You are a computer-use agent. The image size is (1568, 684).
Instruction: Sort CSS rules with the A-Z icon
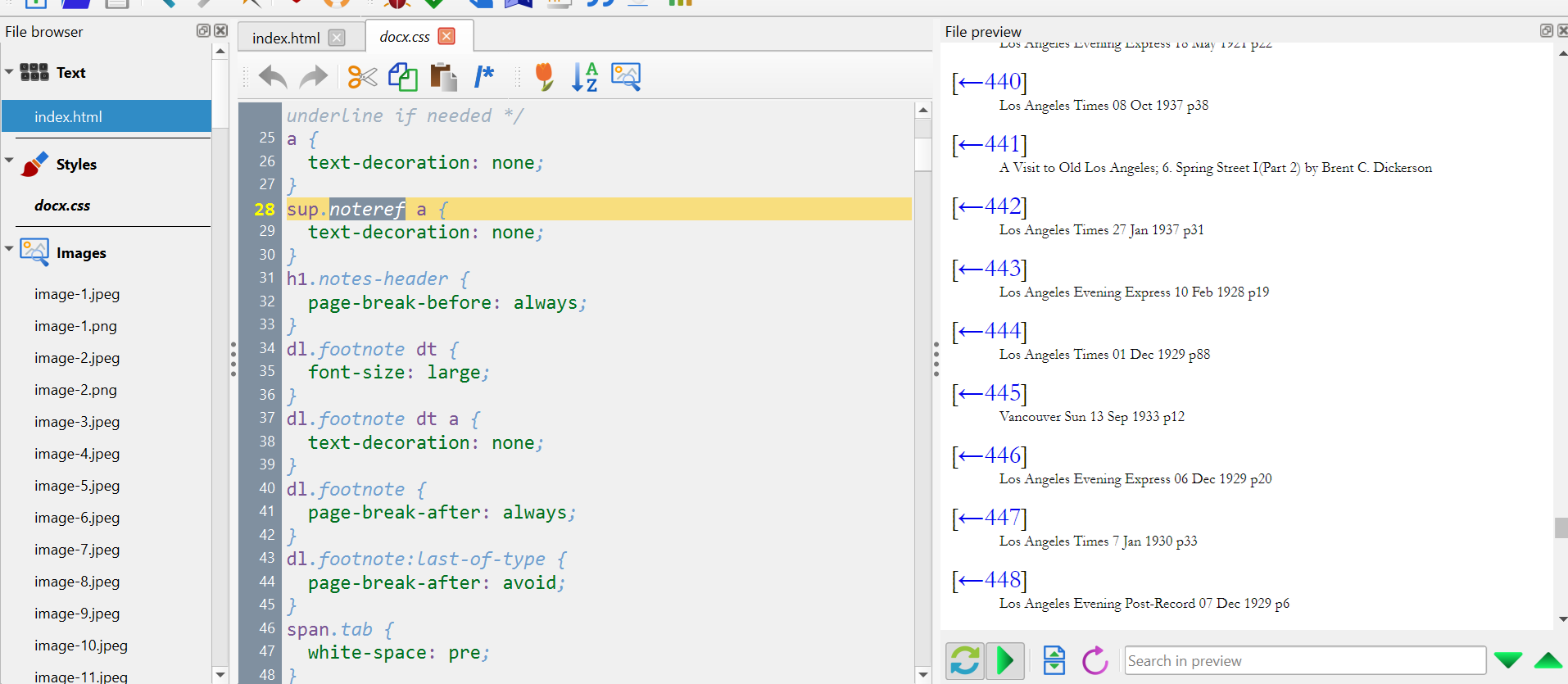pyautogui.click(x=584, y=77)
